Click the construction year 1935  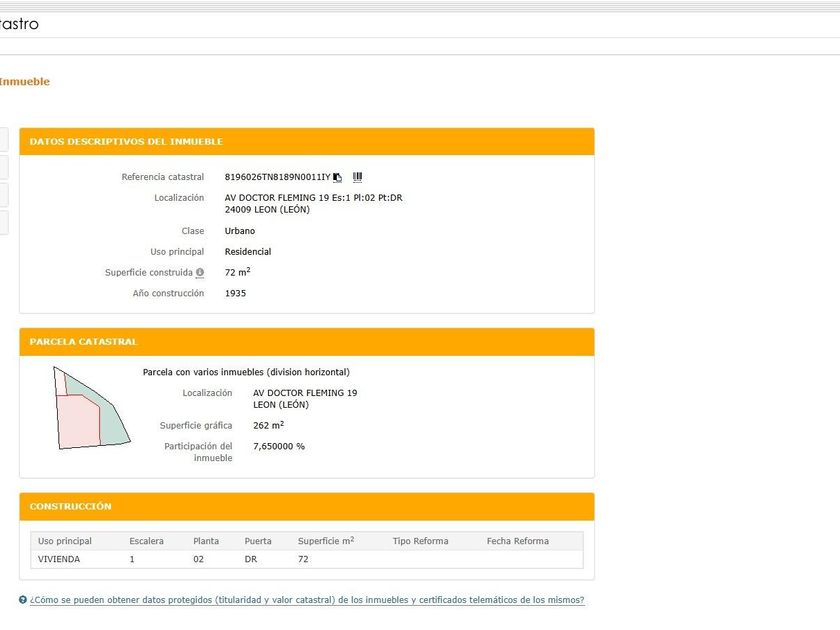(x=235, y=294)
